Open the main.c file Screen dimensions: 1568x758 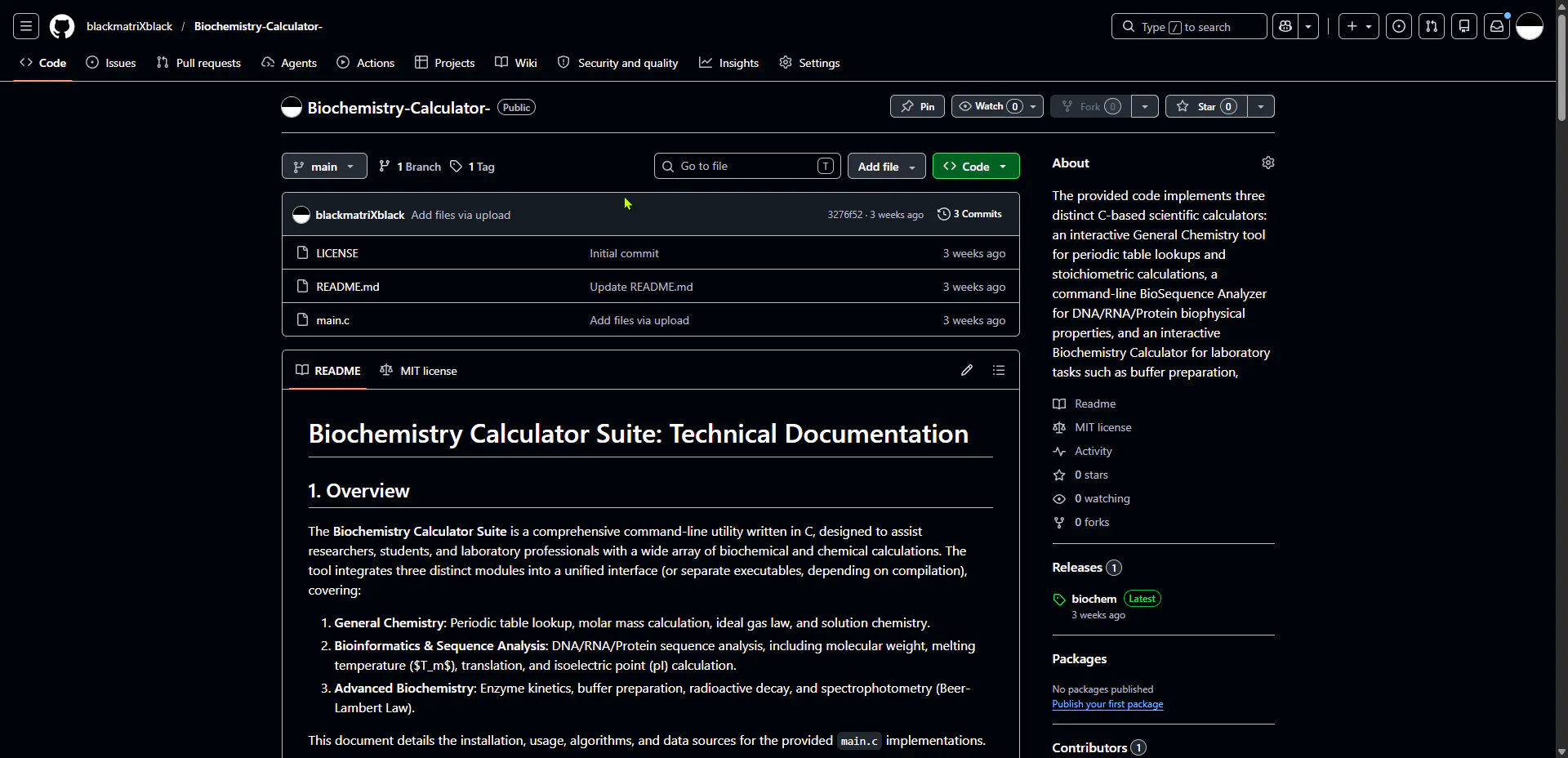point(333,320)
